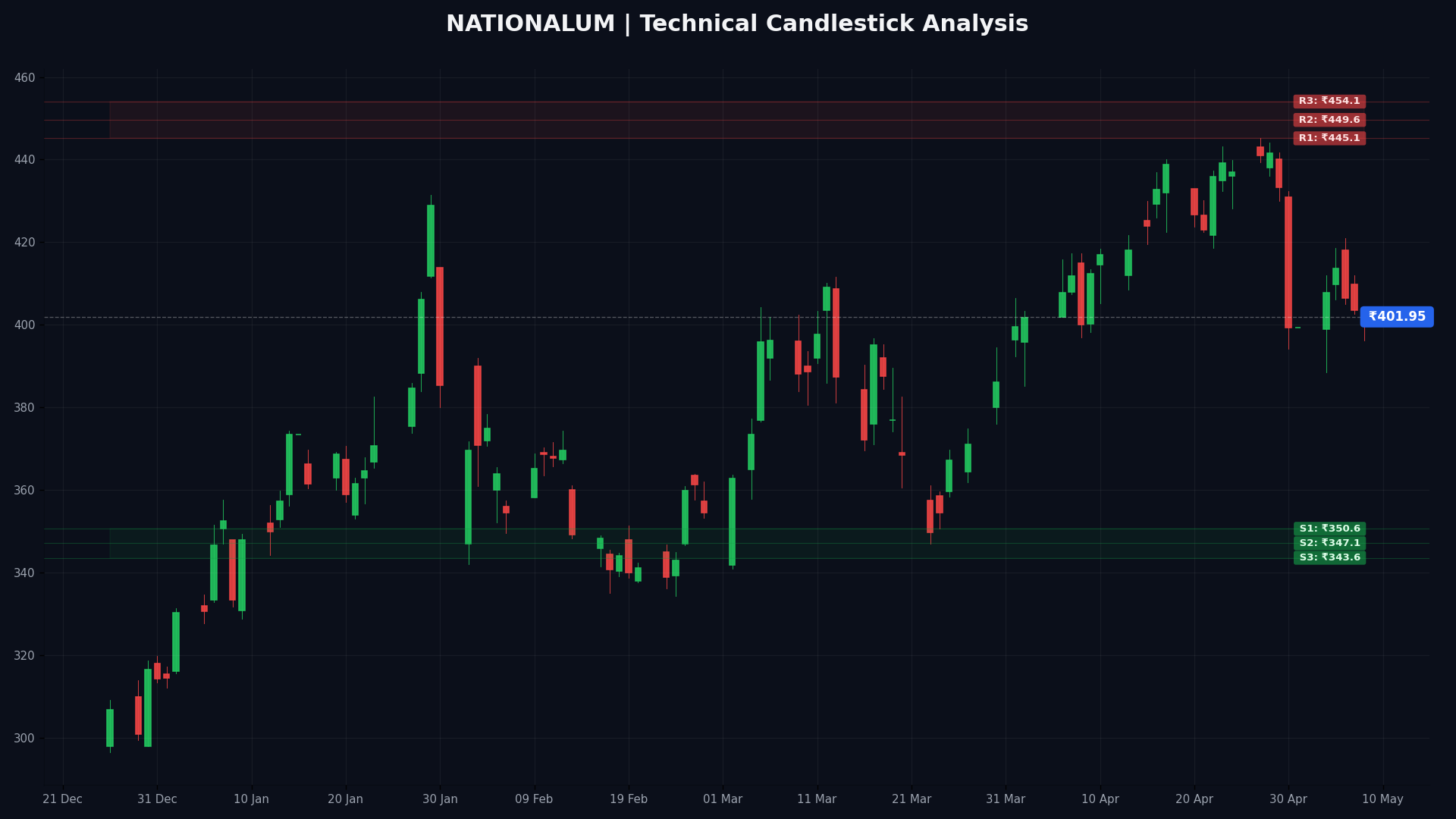1456x819 pixels.
Task: Click the 320 price axis label
Action: coord(24,656)
